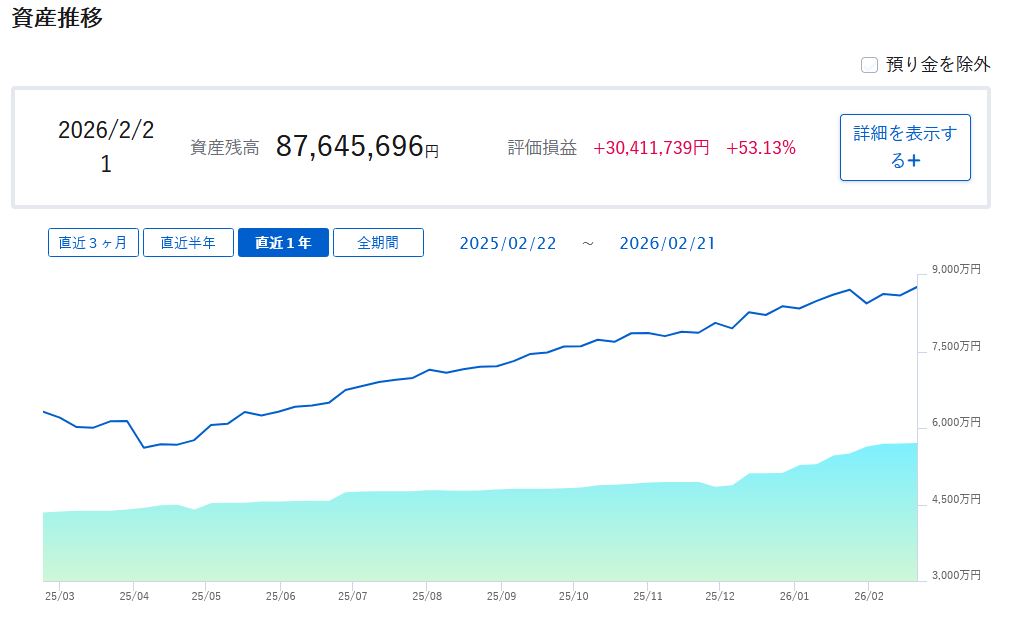Click the end date 2026/02/21
Viewport: 1012px width, 617px height.
tap(667, 243)
